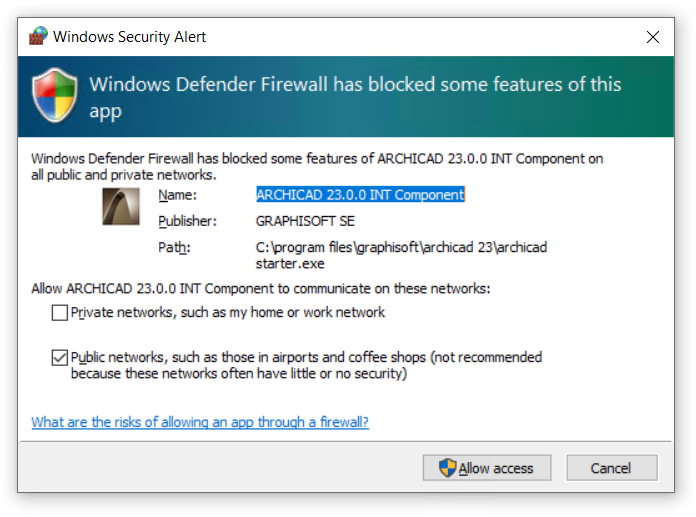
Task: Click the Name: field label
Action: point(178,195)
